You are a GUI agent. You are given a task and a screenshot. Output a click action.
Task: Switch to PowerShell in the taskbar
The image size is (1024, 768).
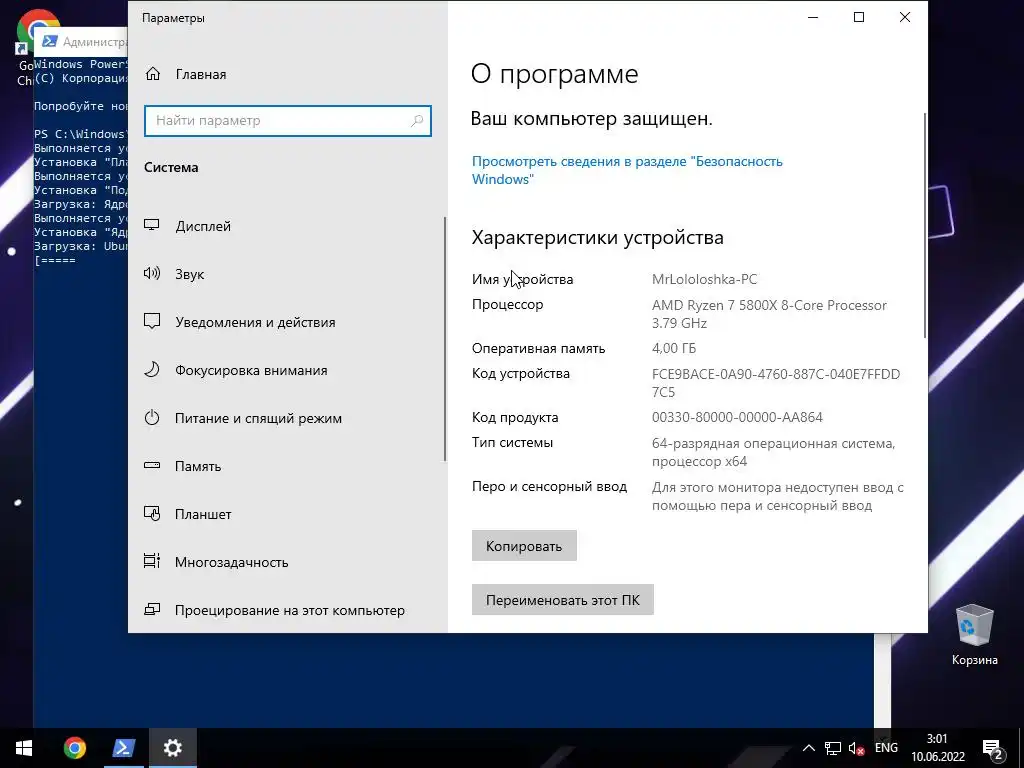pos(123,748)
